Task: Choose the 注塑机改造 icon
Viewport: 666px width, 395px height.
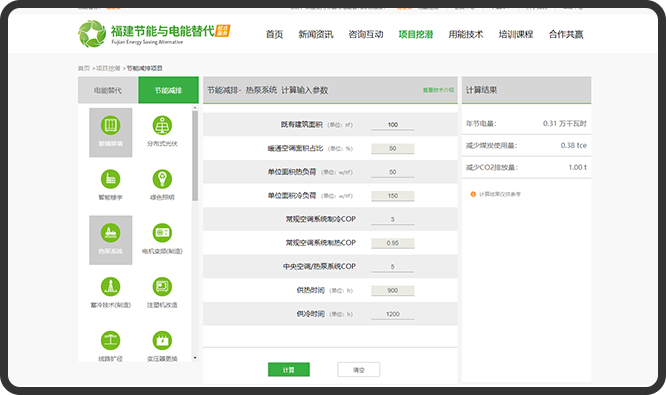Action: tap(162, 287)
